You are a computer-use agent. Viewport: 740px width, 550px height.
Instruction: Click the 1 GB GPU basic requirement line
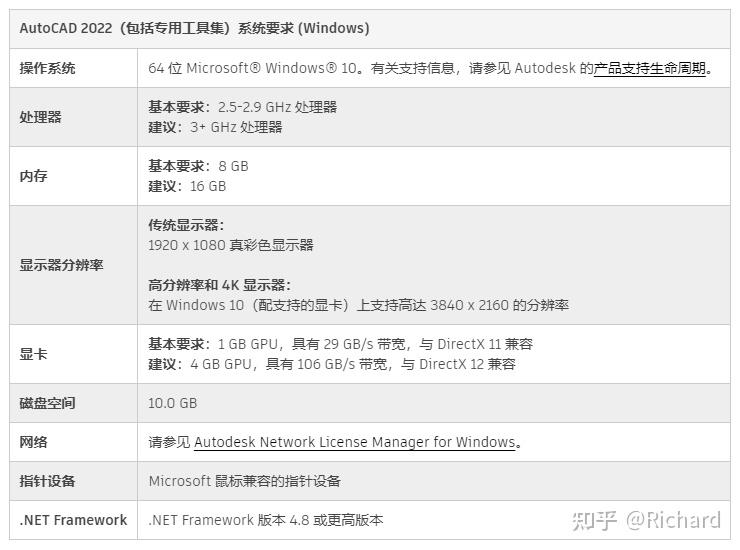click(x=341, y=344)
